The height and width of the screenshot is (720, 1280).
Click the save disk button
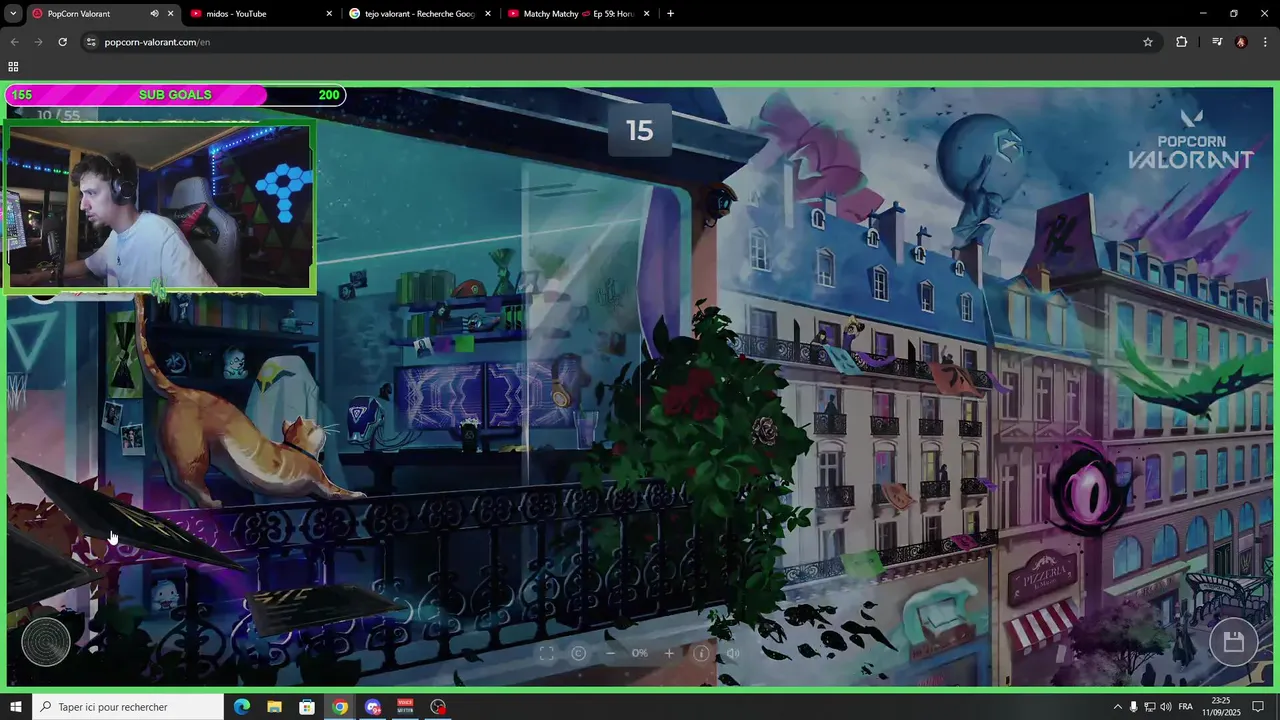[1234, 642]
